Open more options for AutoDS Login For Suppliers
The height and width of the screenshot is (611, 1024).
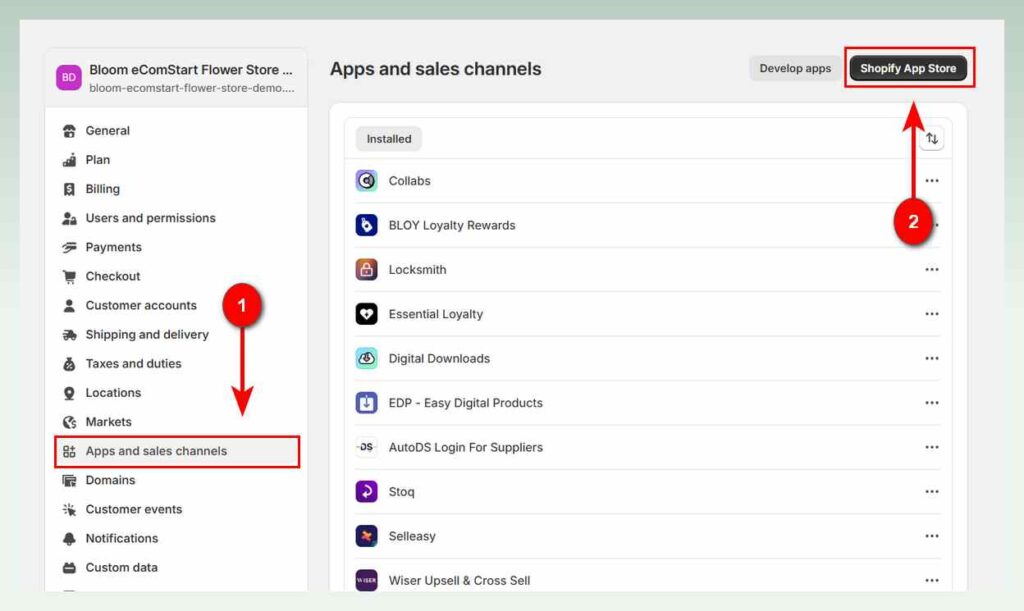pos(931,446)
